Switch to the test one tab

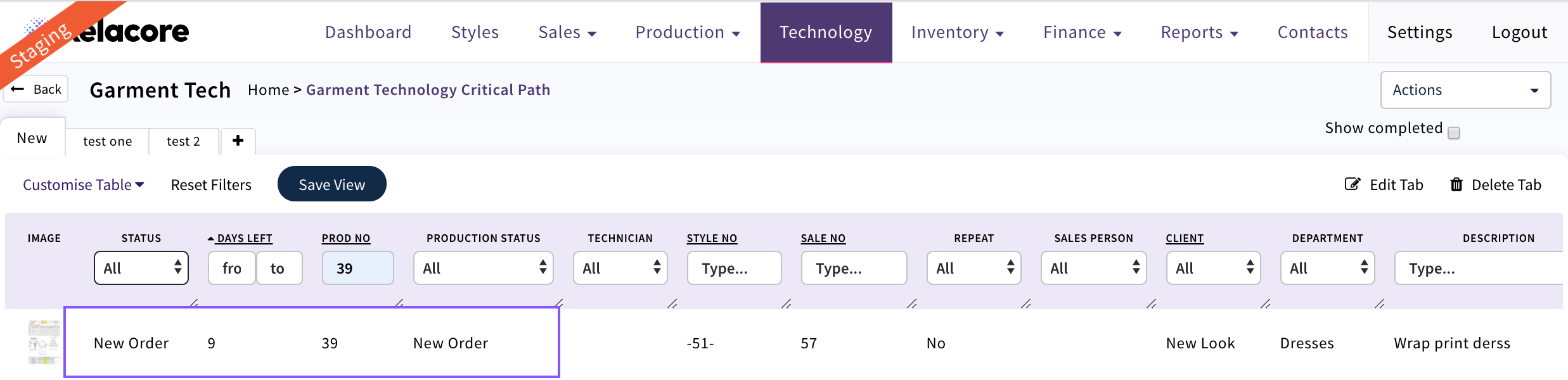tap(107, 141)
